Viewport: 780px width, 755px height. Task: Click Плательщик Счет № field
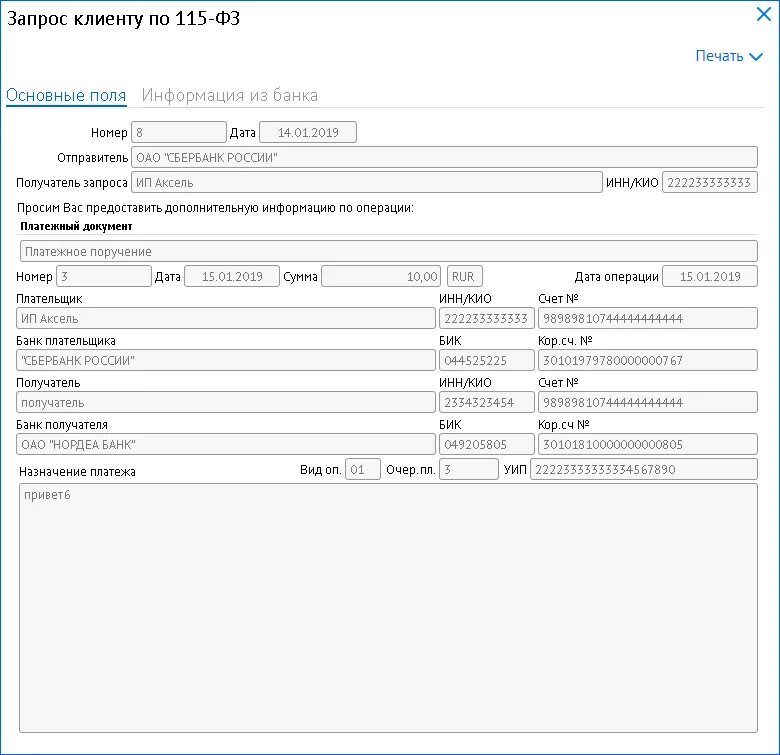point(648,318)
